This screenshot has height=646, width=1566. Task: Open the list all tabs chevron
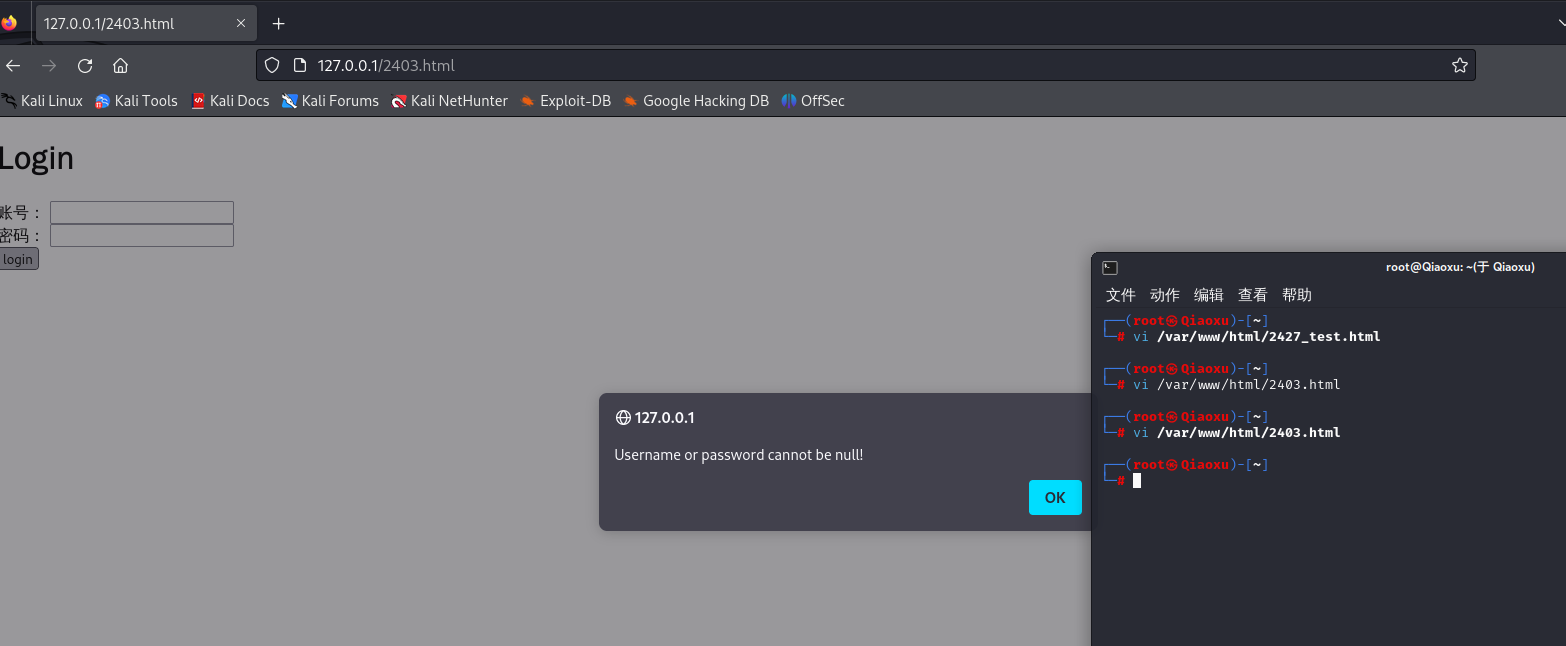pos(1560,23)
